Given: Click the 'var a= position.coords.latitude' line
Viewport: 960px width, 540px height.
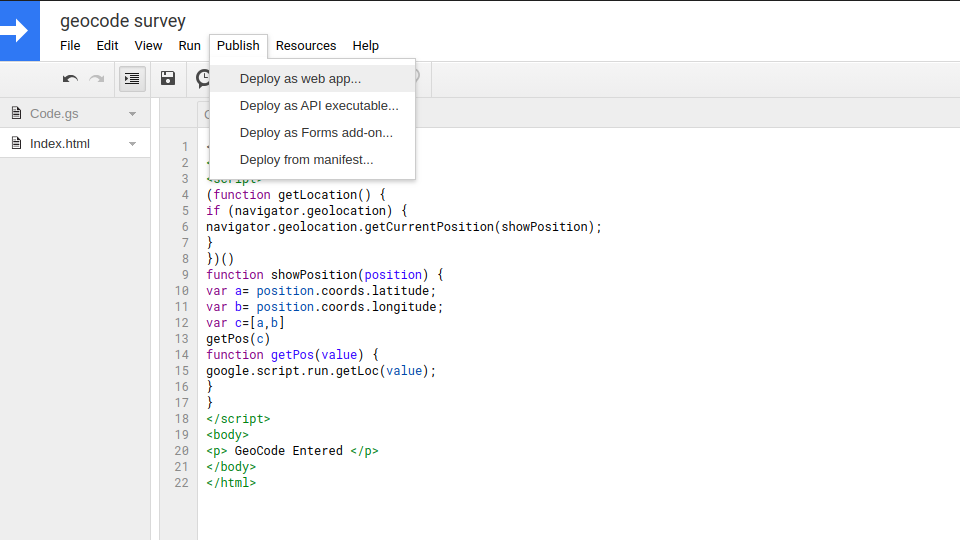Looking at the screenshot, I should [x=321, y=290].
